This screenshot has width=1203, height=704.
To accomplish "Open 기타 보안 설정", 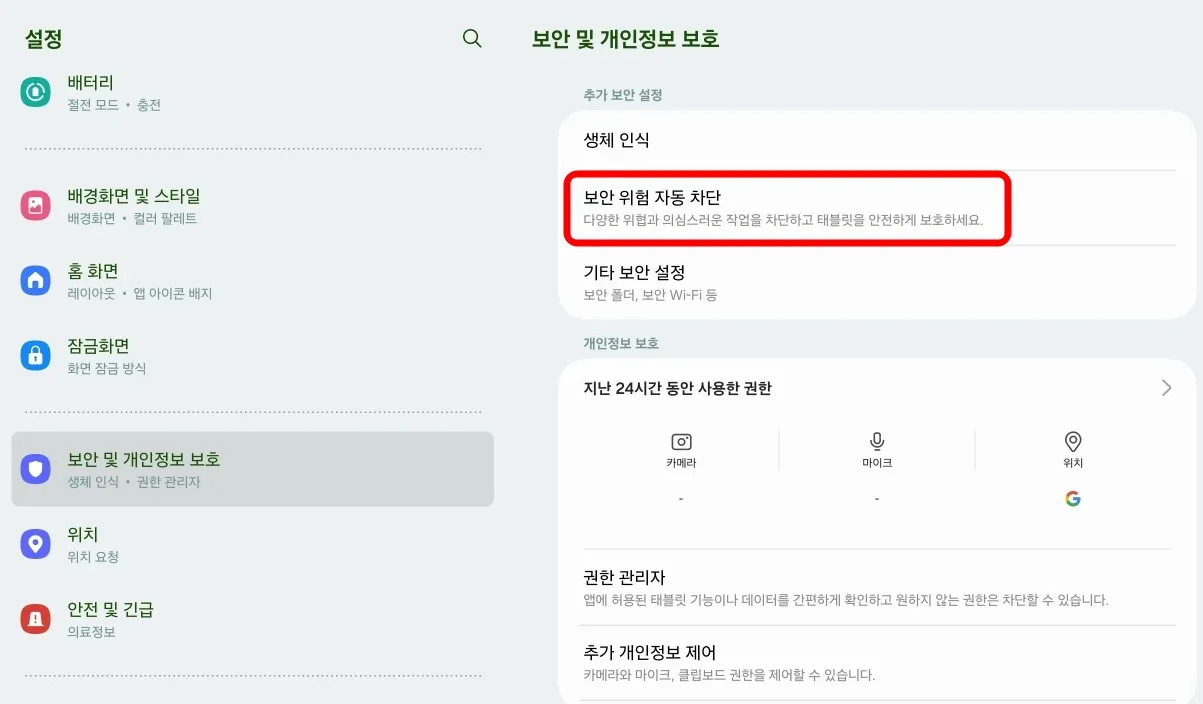I will point(876,281).
